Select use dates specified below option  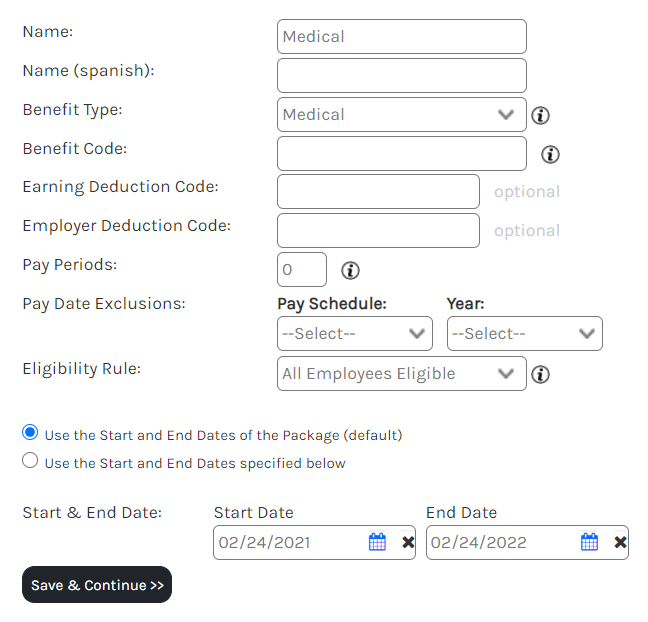(x=30, y=461)
